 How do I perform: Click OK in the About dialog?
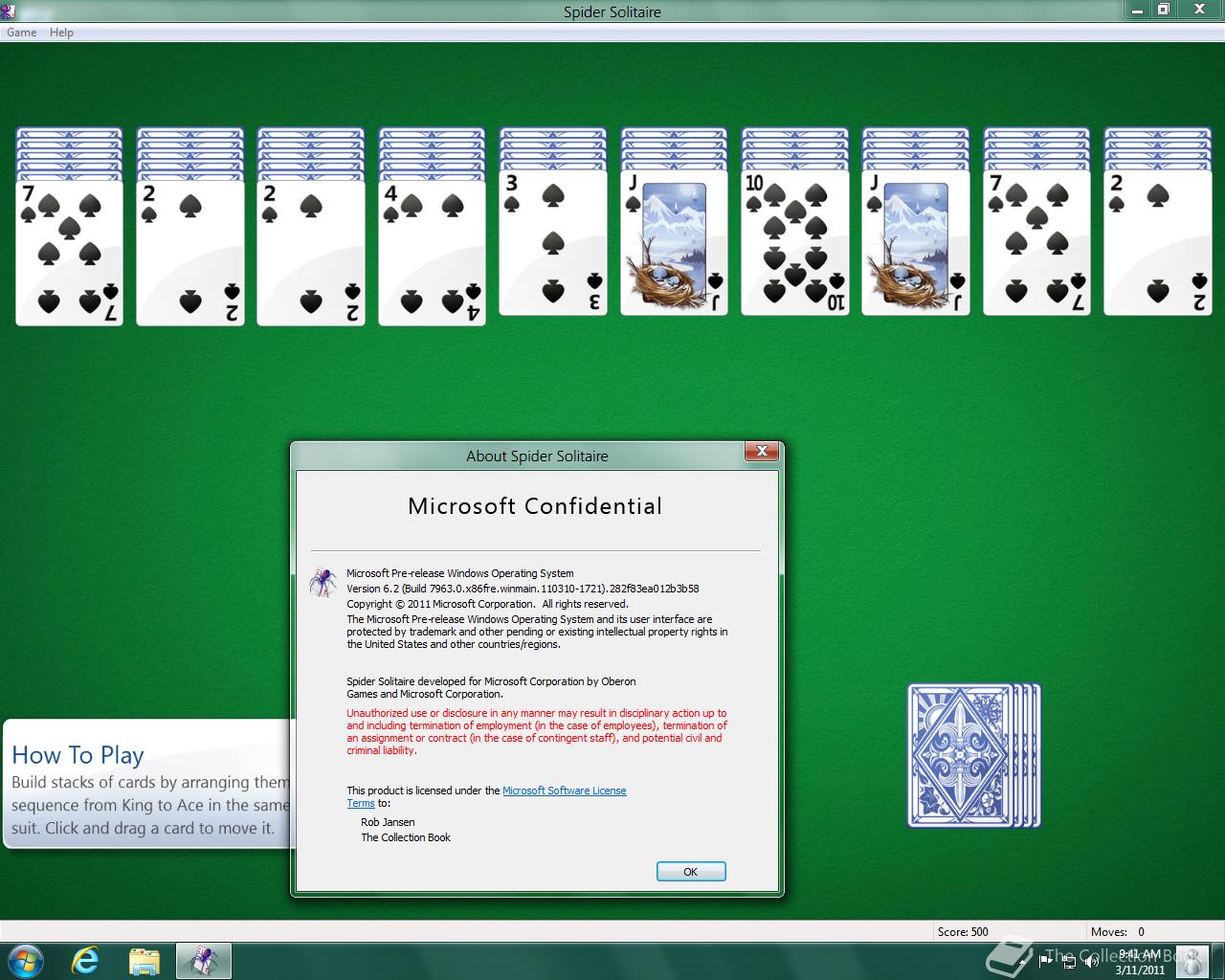[x=691, y=871]
